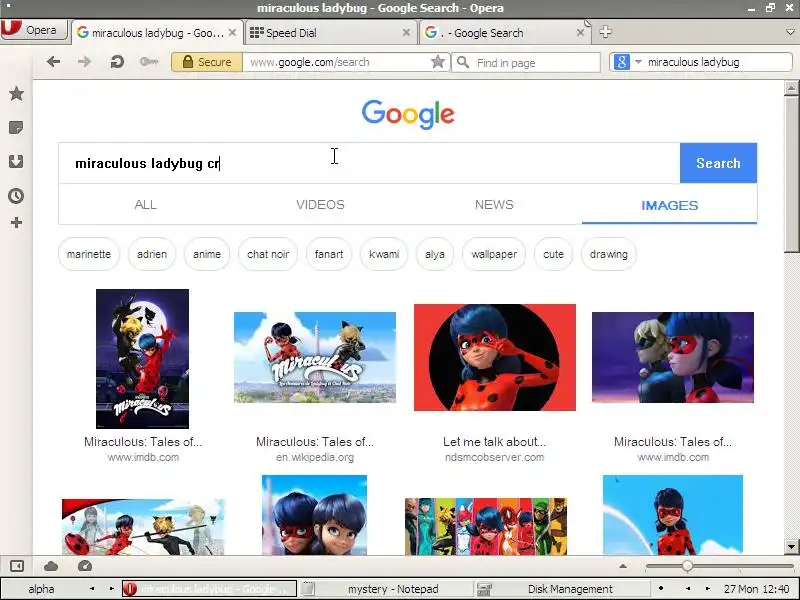
Task: Click the 'en.wikipedia.org' source link
Action: point(315,457)
